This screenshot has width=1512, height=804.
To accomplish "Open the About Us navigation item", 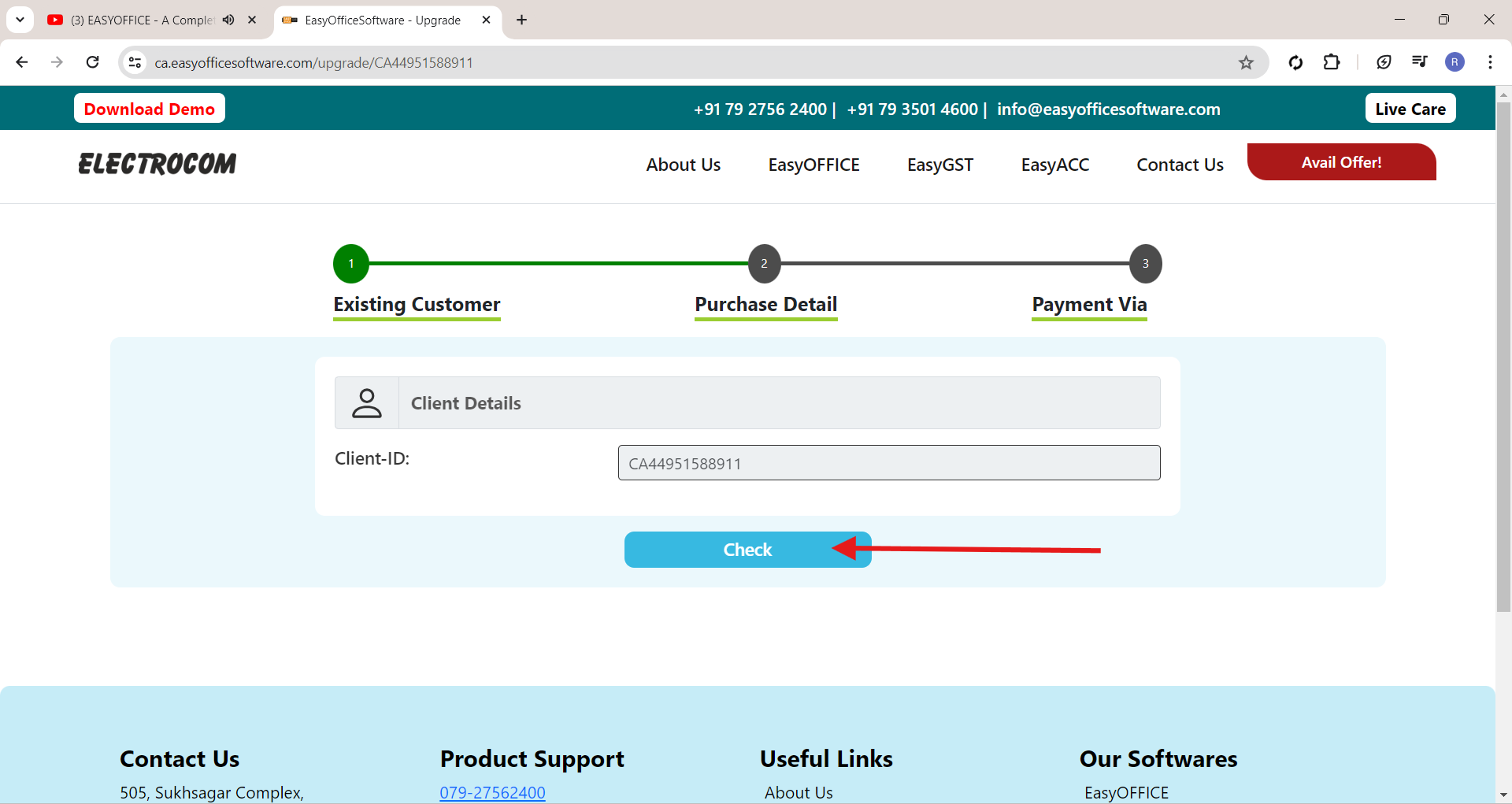I will pos(683,165).
